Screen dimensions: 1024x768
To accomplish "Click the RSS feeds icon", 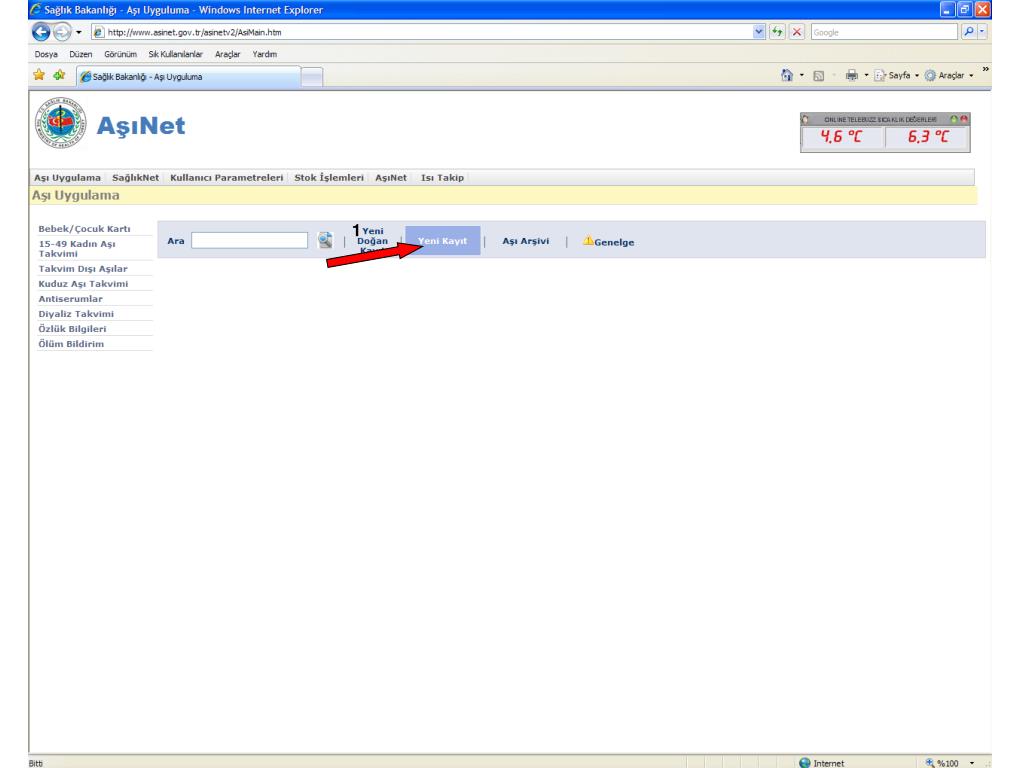I will pyautogui.click(x=818, y=76).
